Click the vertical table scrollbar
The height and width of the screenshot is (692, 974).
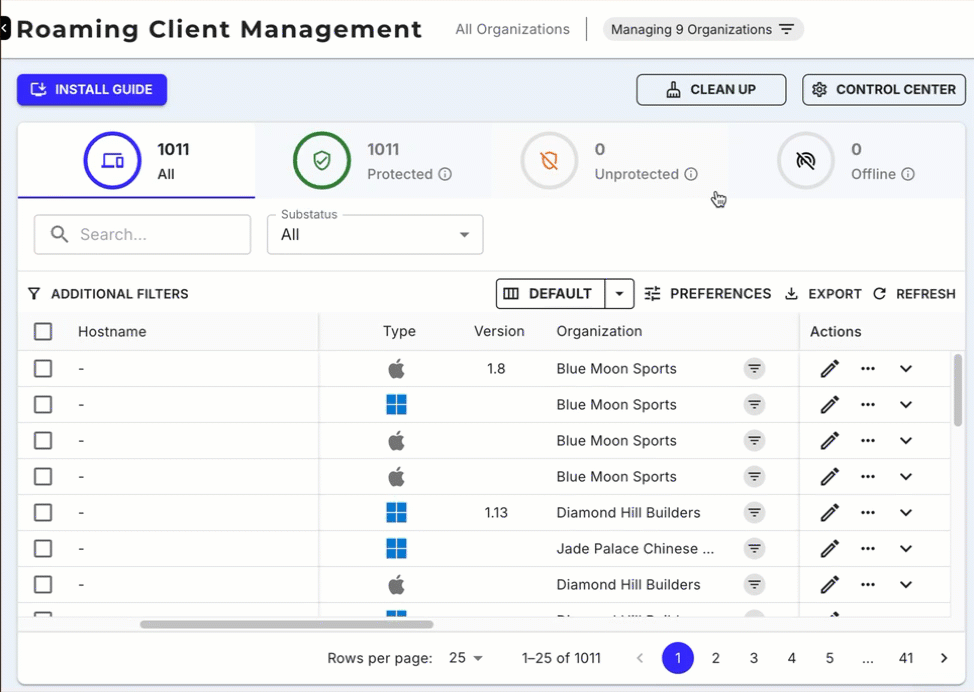(958, 390)
